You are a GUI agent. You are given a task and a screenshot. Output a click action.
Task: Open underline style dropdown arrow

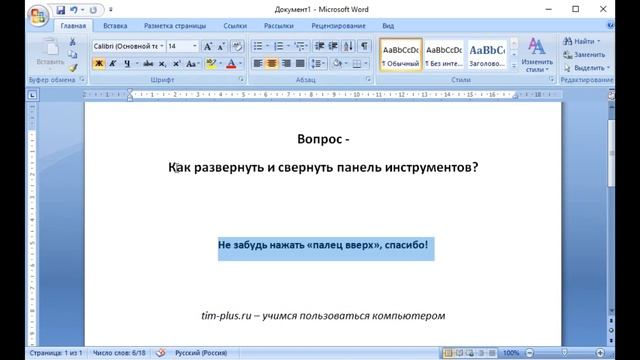click(x=137, y=63)
